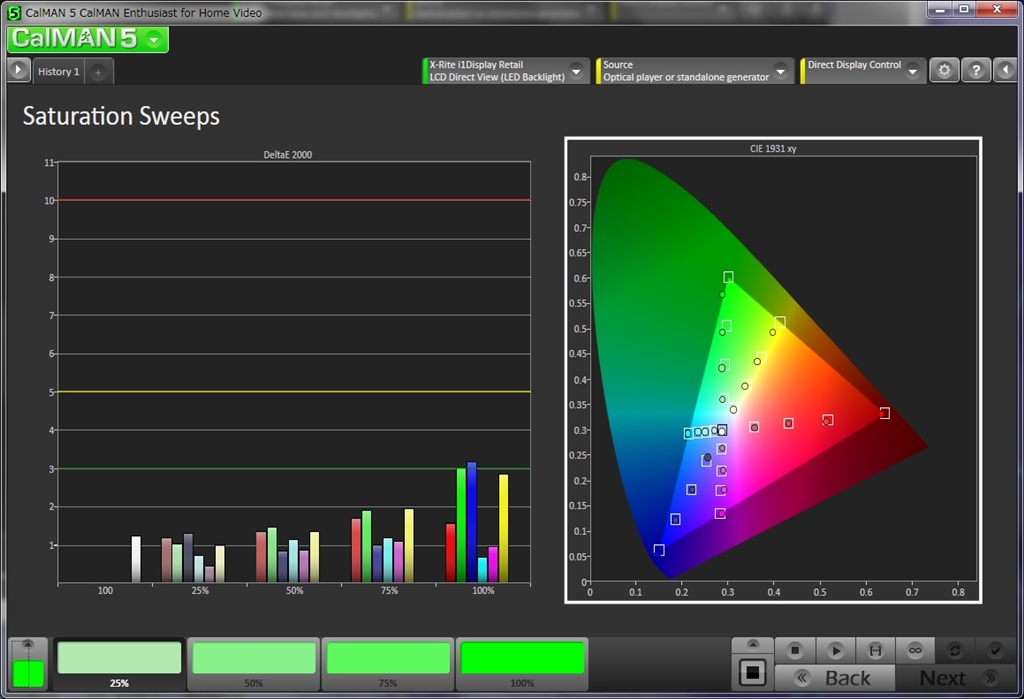Click the refresh arrows icon

[x=954, y=650]
